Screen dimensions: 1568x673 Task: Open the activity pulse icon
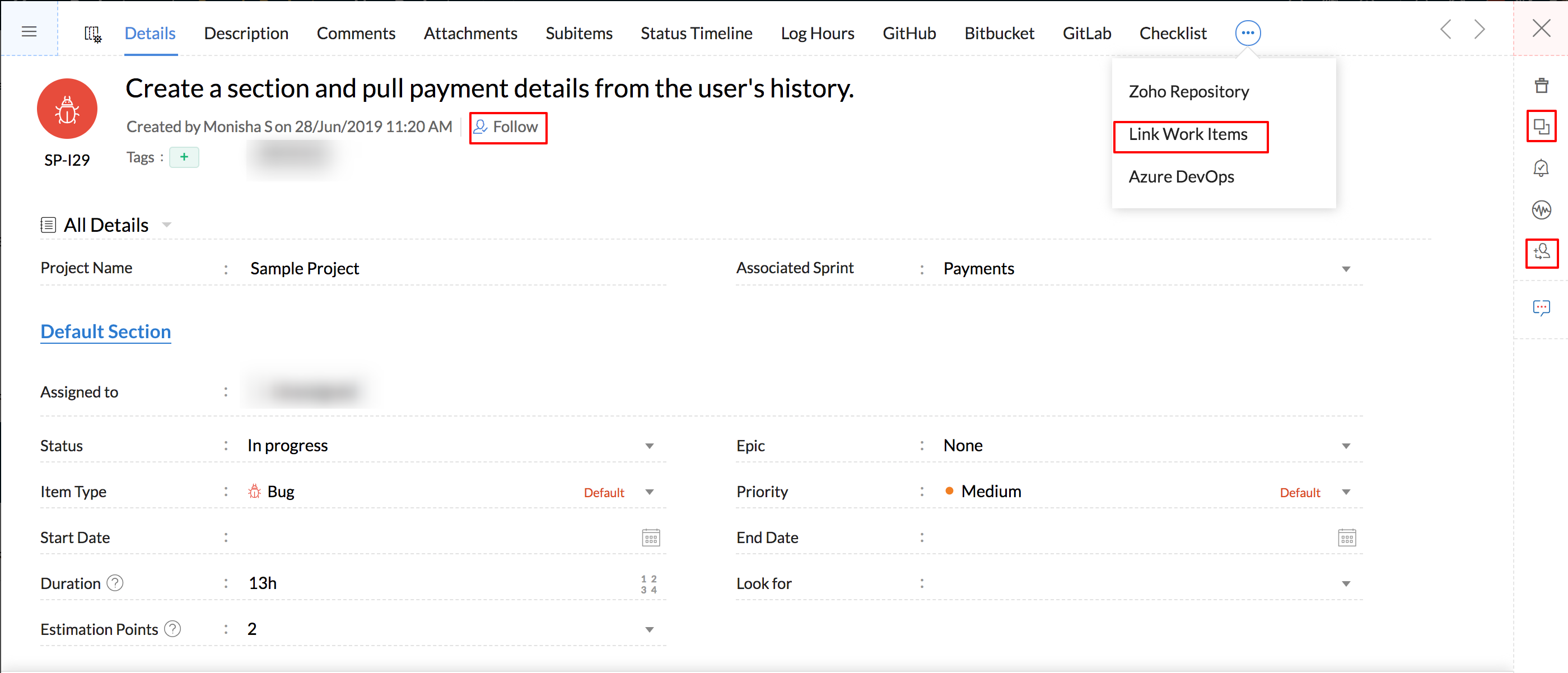pos(1541,211)
